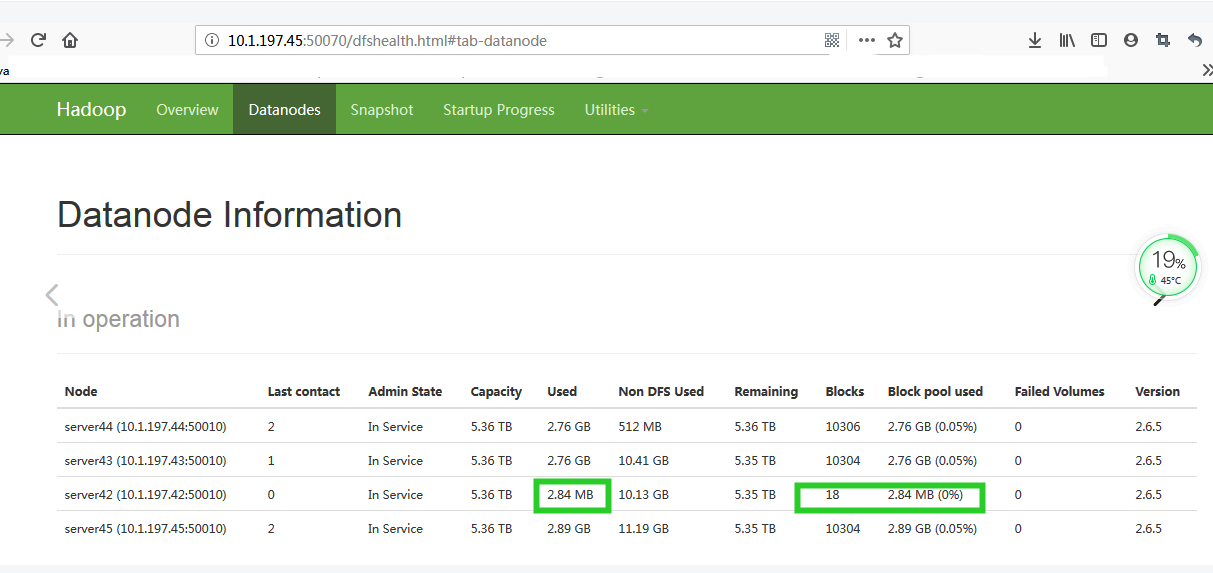Click the Blocks column header
Viewport: 1213px width, 573px height.
click(845, 391)
